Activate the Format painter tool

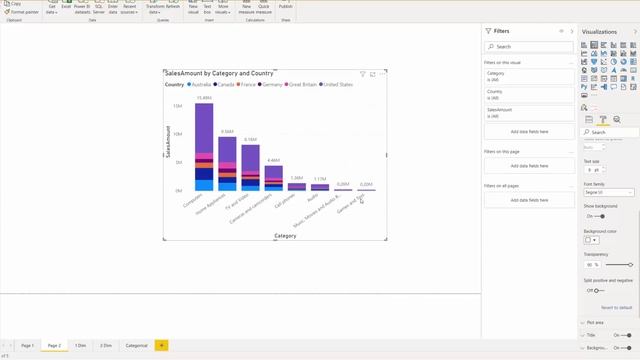click(21, 12)
